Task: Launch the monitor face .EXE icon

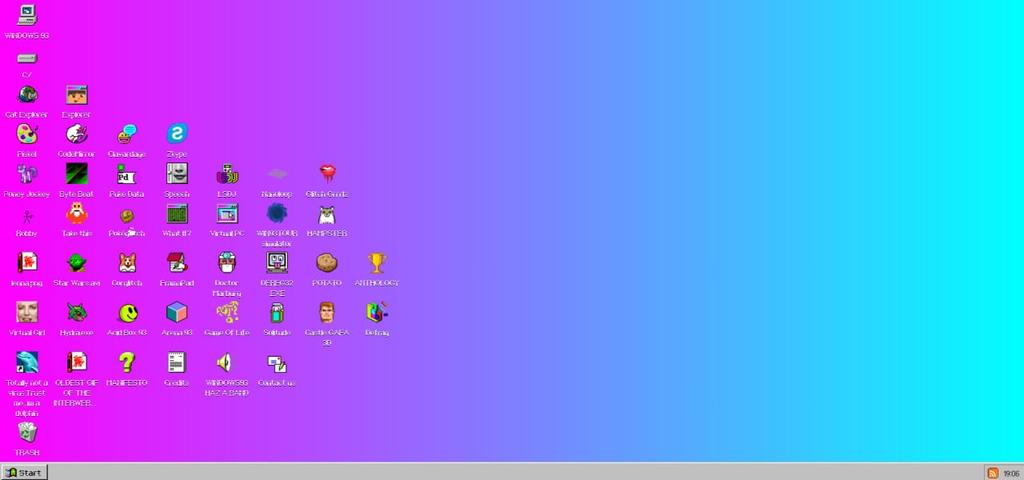Action: [x=277, y=263]
